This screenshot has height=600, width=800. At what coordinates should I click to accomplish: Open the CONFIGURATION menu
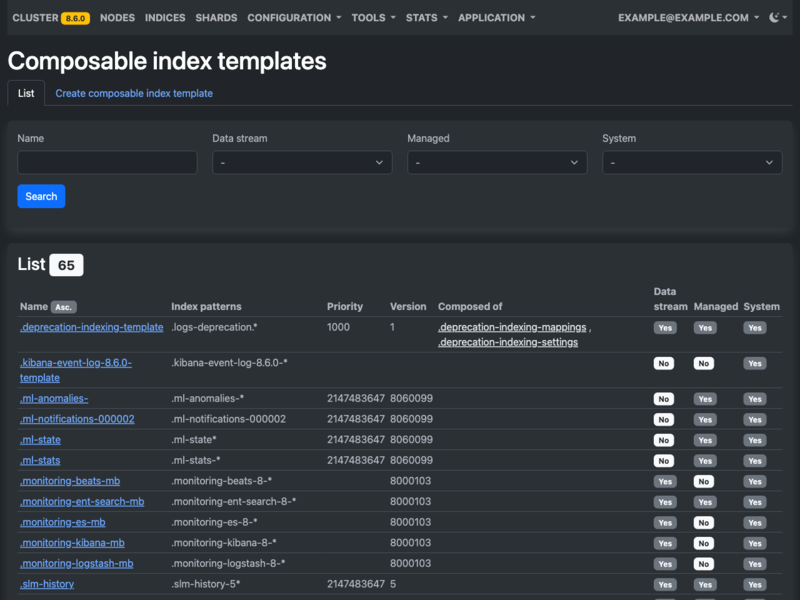coord(290,17)
